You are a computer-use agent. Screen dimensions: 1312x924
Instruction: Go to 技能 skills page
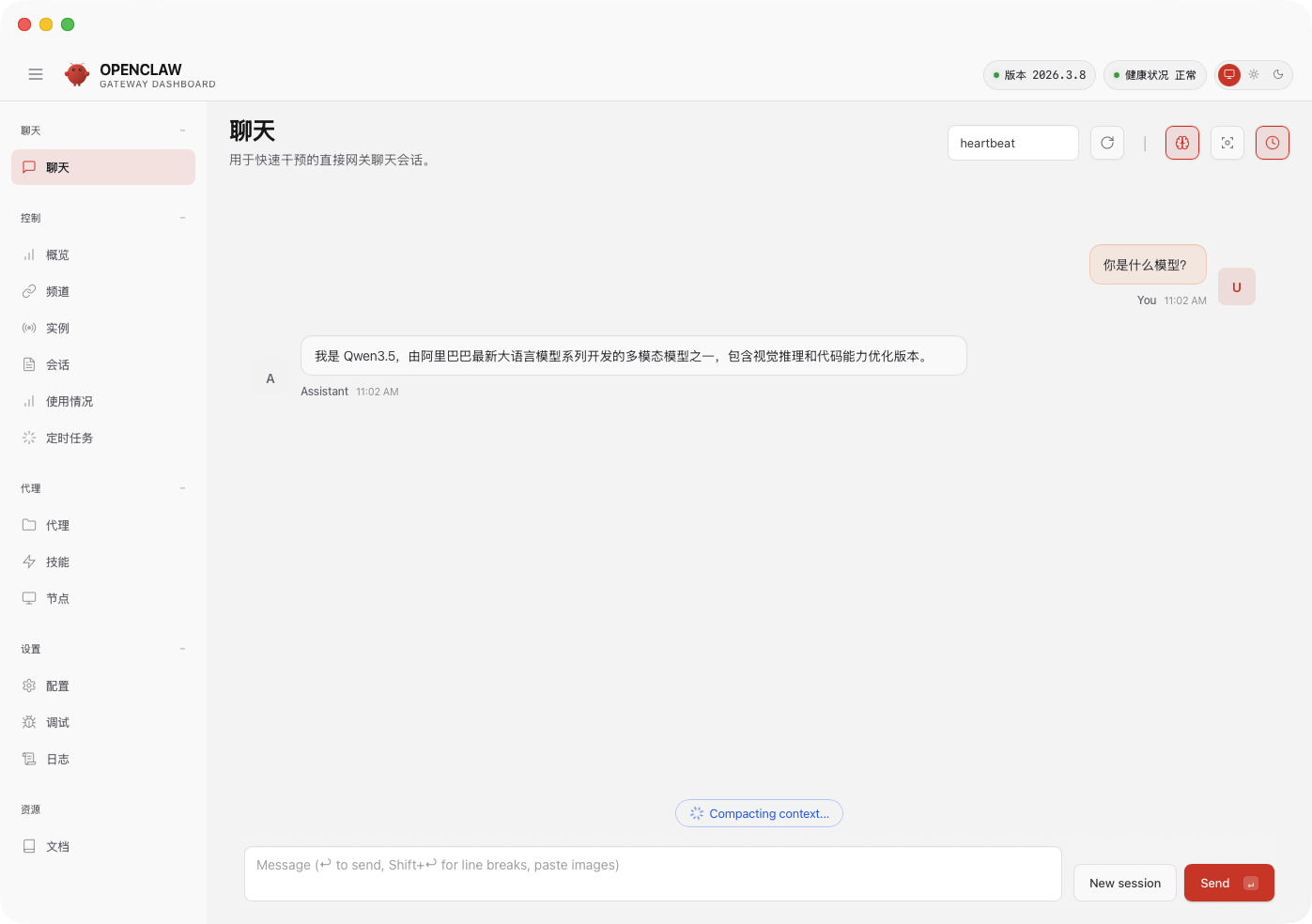click(x=57, y=562)
